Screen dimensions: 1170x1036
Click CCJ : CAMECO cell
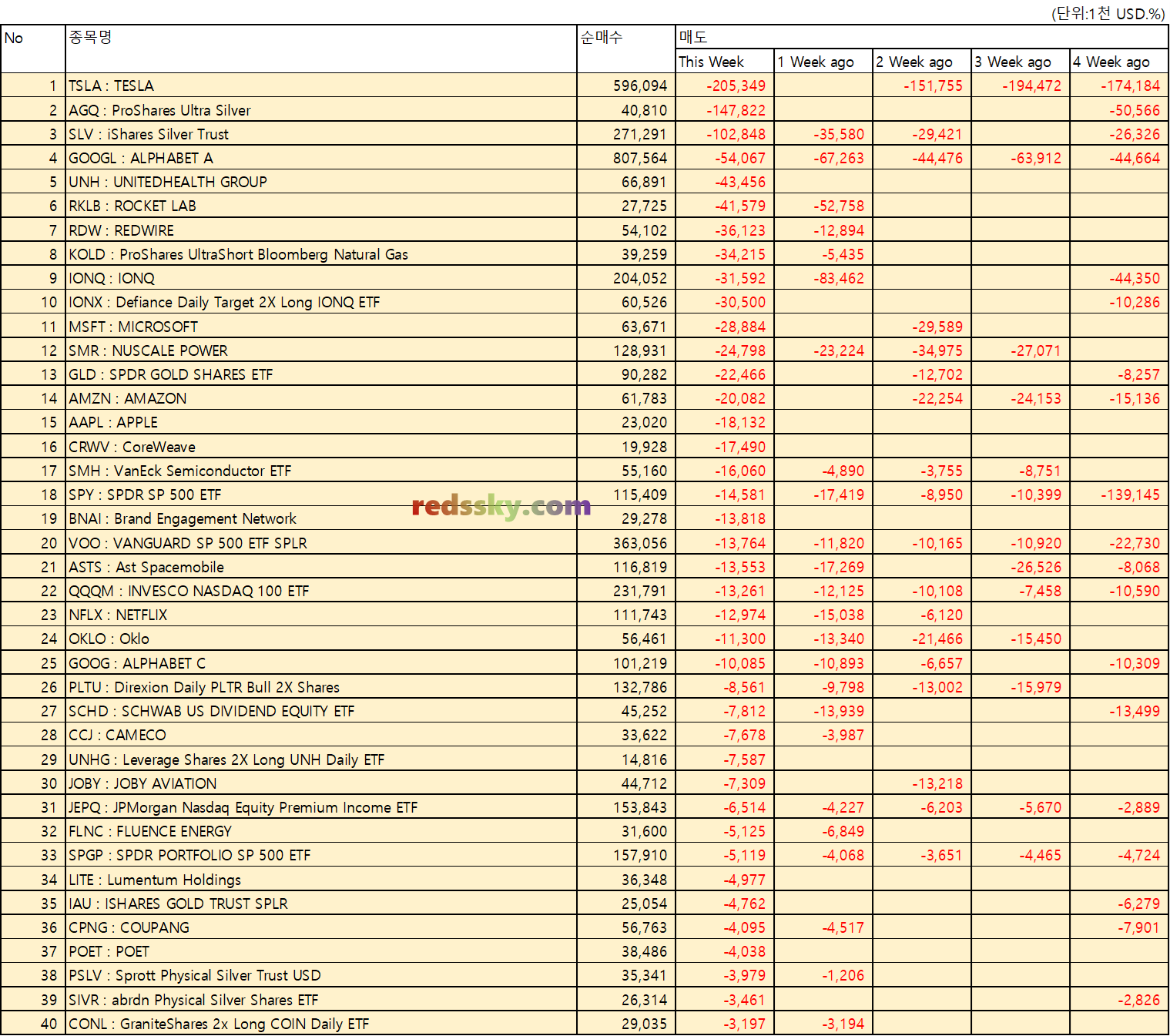point(320,735)
